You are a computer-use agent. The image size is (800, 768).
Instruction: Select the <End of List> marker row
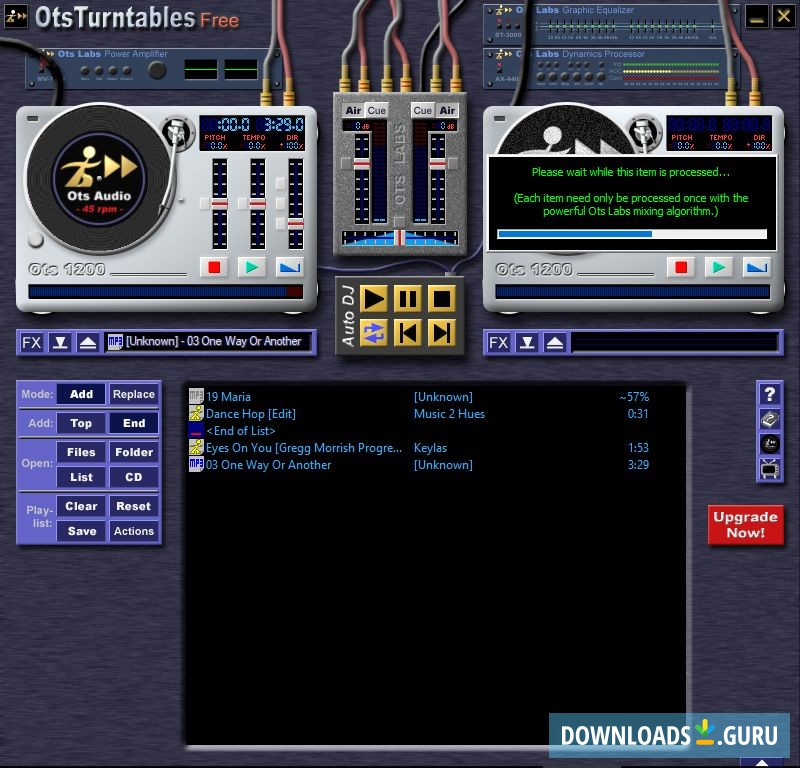click(x=419, y=431)
